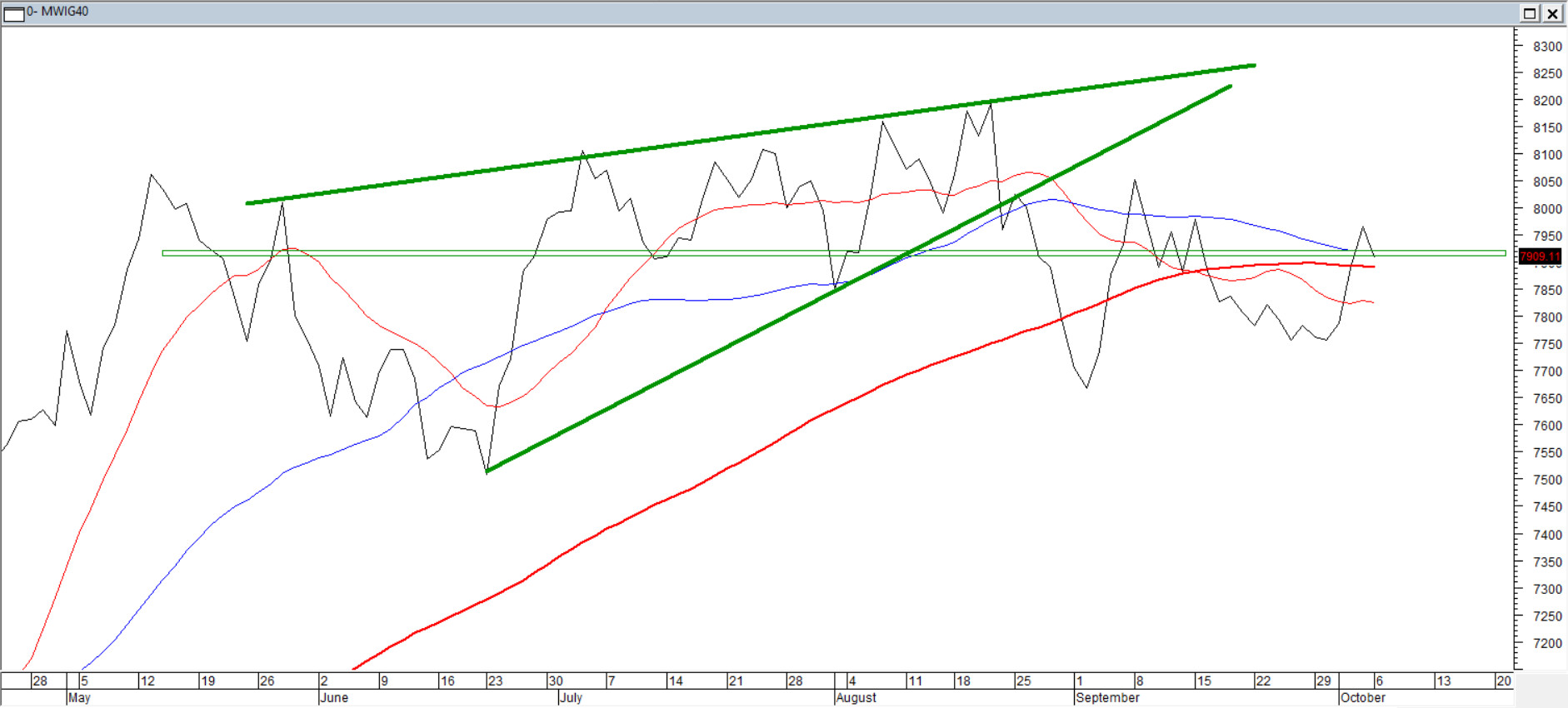
Task: Click the October month label on timeline
Action: click(1363, 698)
